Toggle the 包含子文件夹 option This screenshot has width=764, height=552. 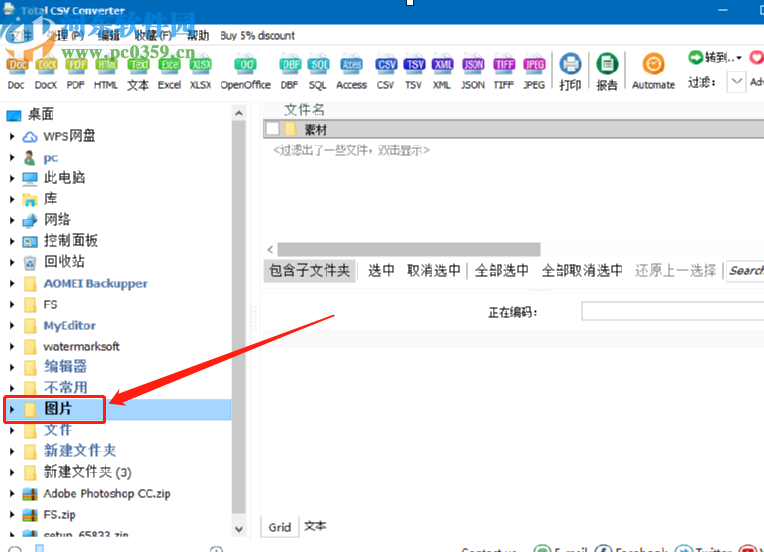tap(309, 270)
